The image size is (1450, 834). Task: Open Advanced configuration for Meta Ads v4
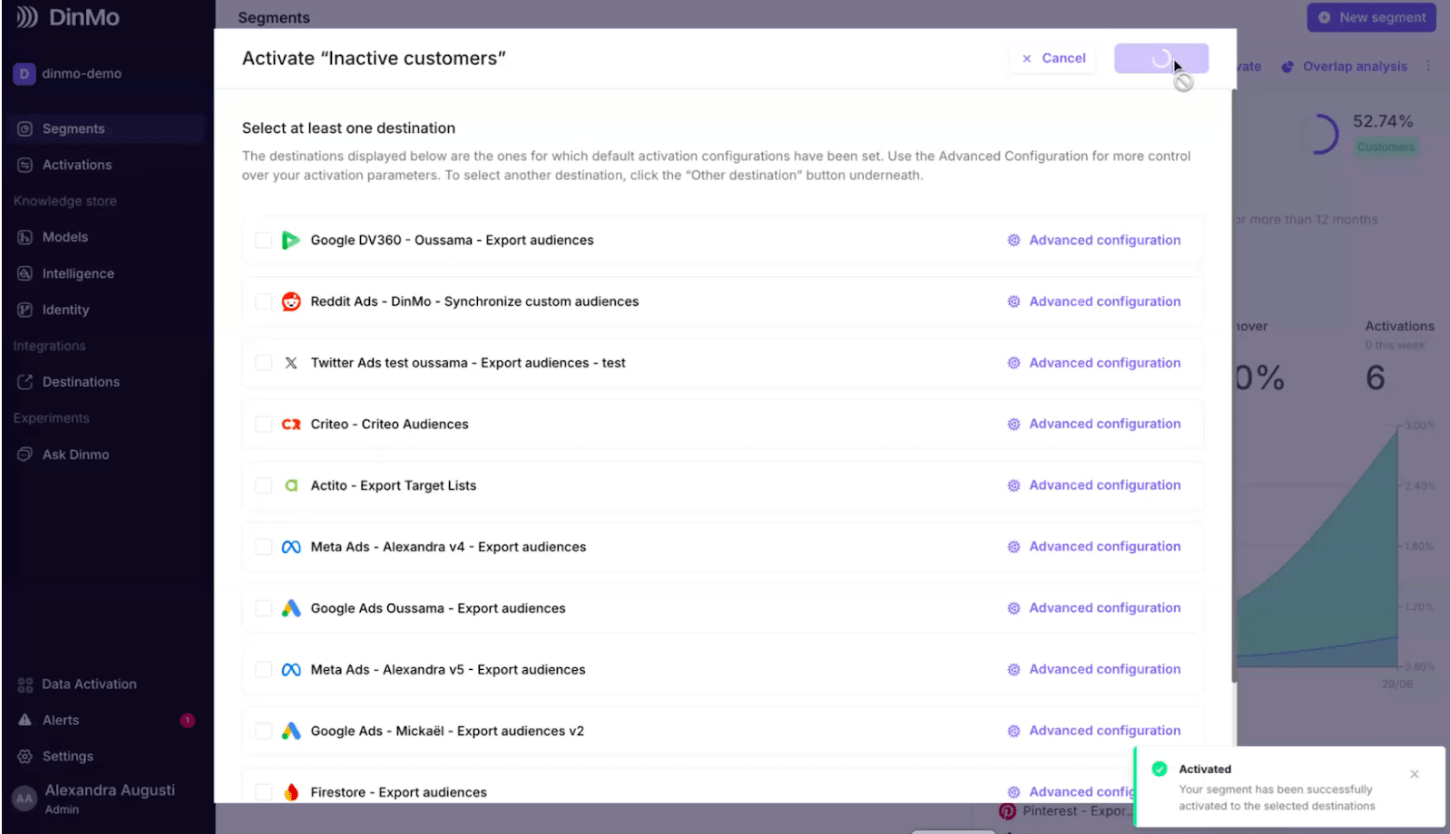coord(1094,546)
